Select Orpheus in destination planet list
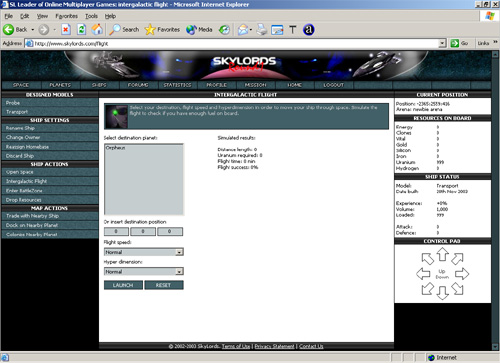The height and width of the screenshot is (363, 500). click(115, 148)
